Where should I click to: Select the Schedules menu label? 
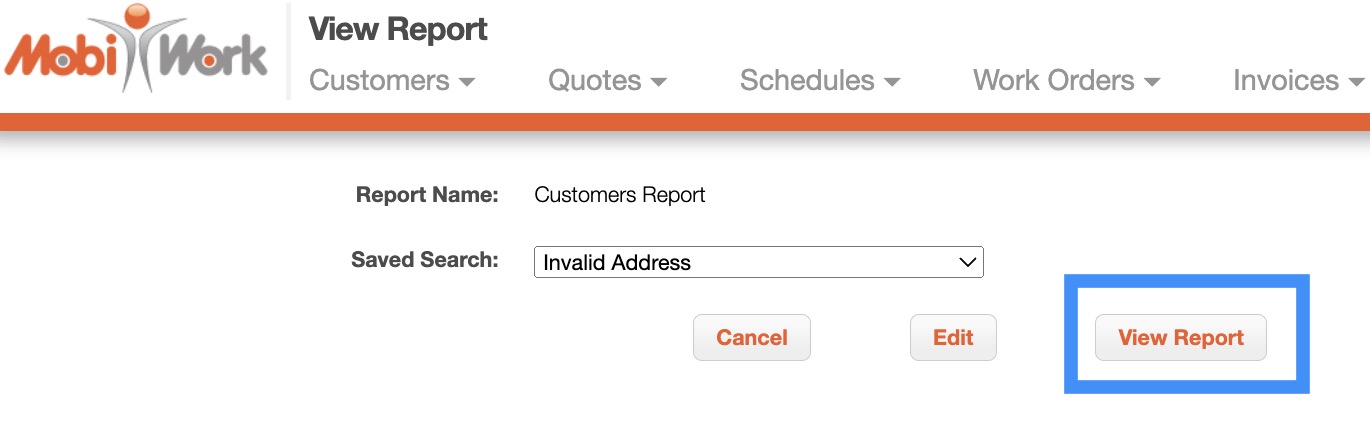point(807,81)
